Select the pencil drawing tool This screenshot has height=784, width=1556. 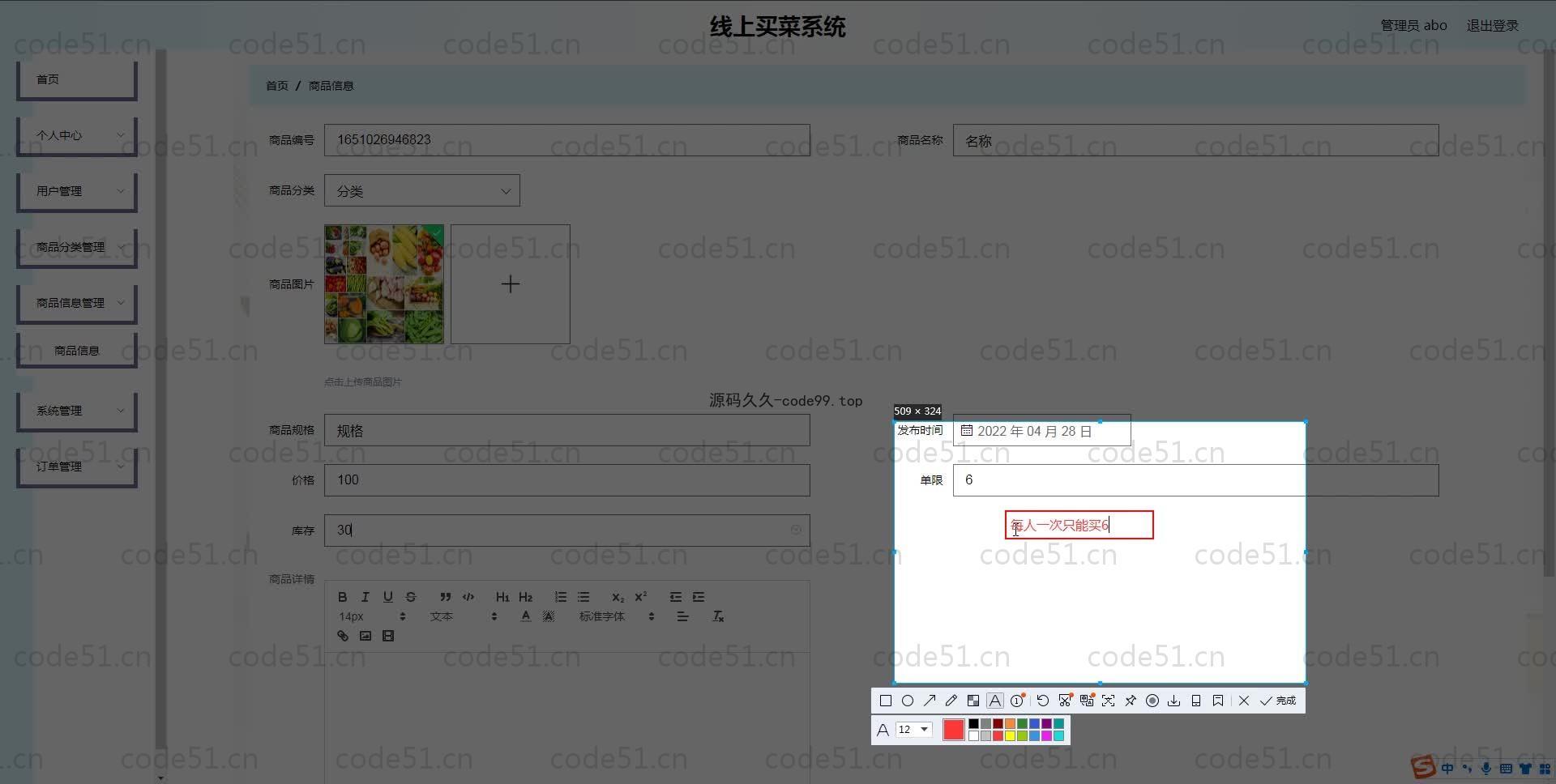tap(951, 701)
